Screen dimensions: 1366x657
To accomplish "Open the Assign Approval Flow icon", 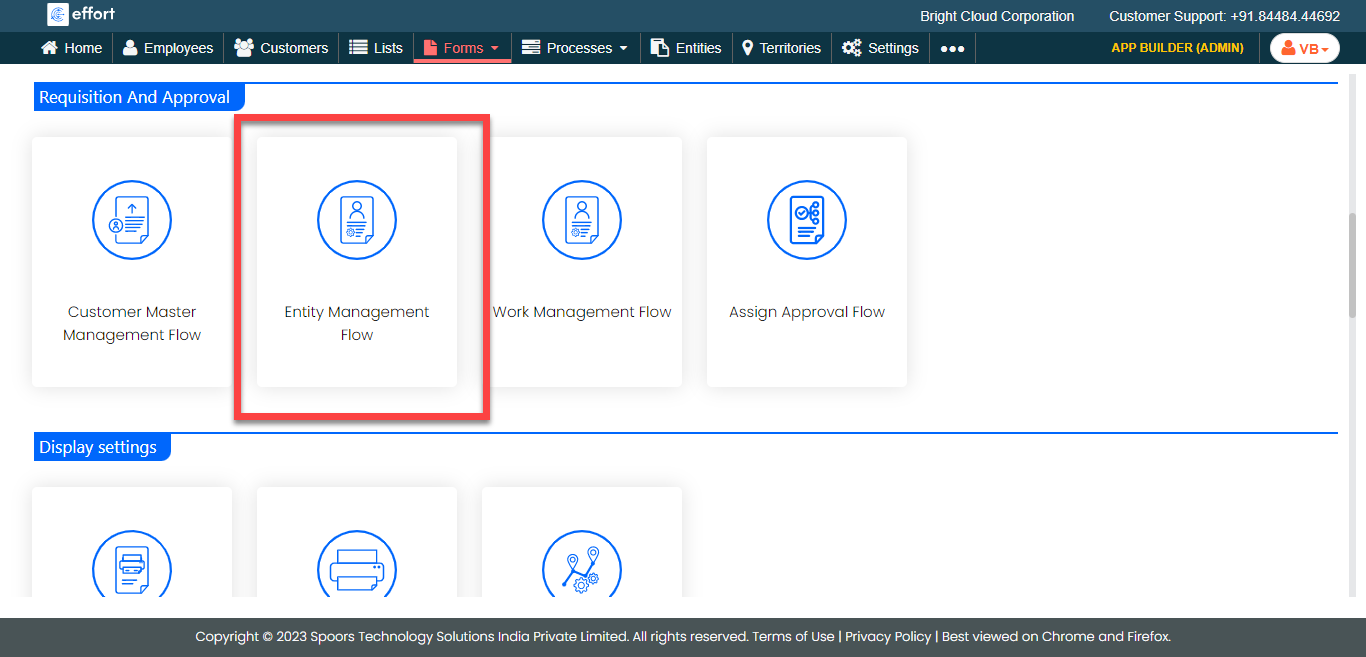I will [807, 220].
